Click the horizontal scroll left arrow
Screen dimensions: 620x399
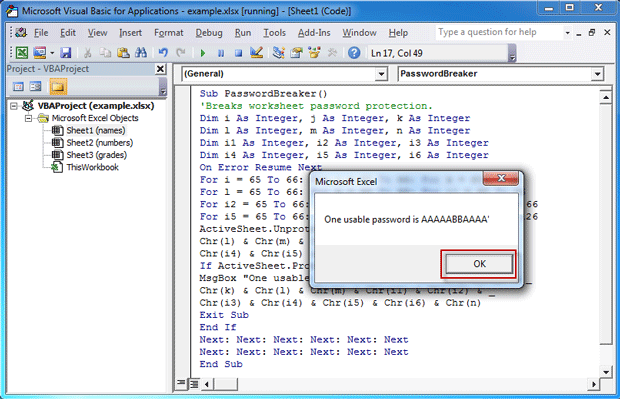point(207,384)
